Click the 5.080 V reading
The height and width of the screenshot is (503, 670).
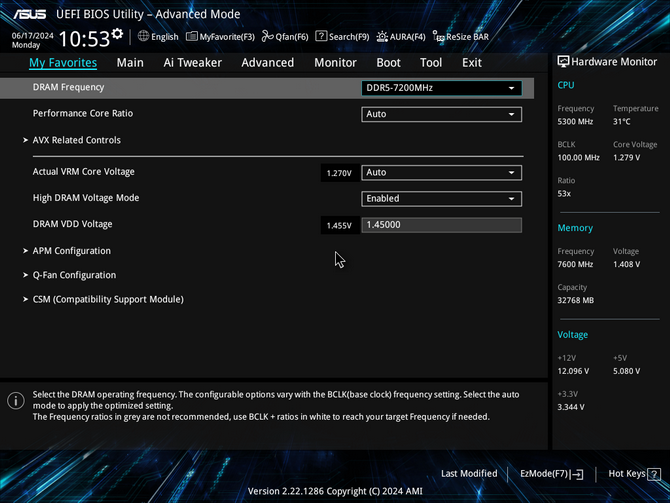coord(626,371)
